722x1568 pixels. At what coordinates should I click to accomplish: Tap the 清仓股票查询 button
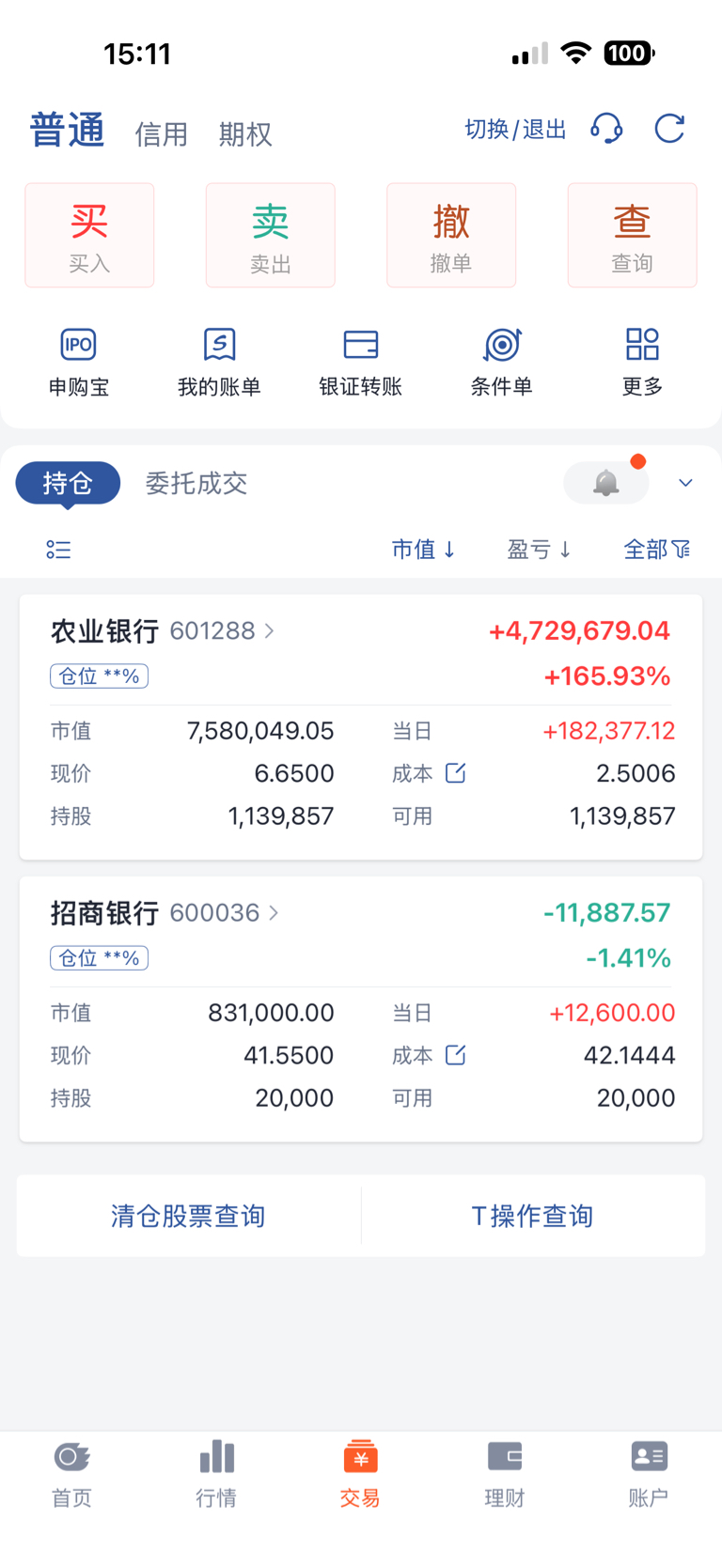(x=188, y=1216)
